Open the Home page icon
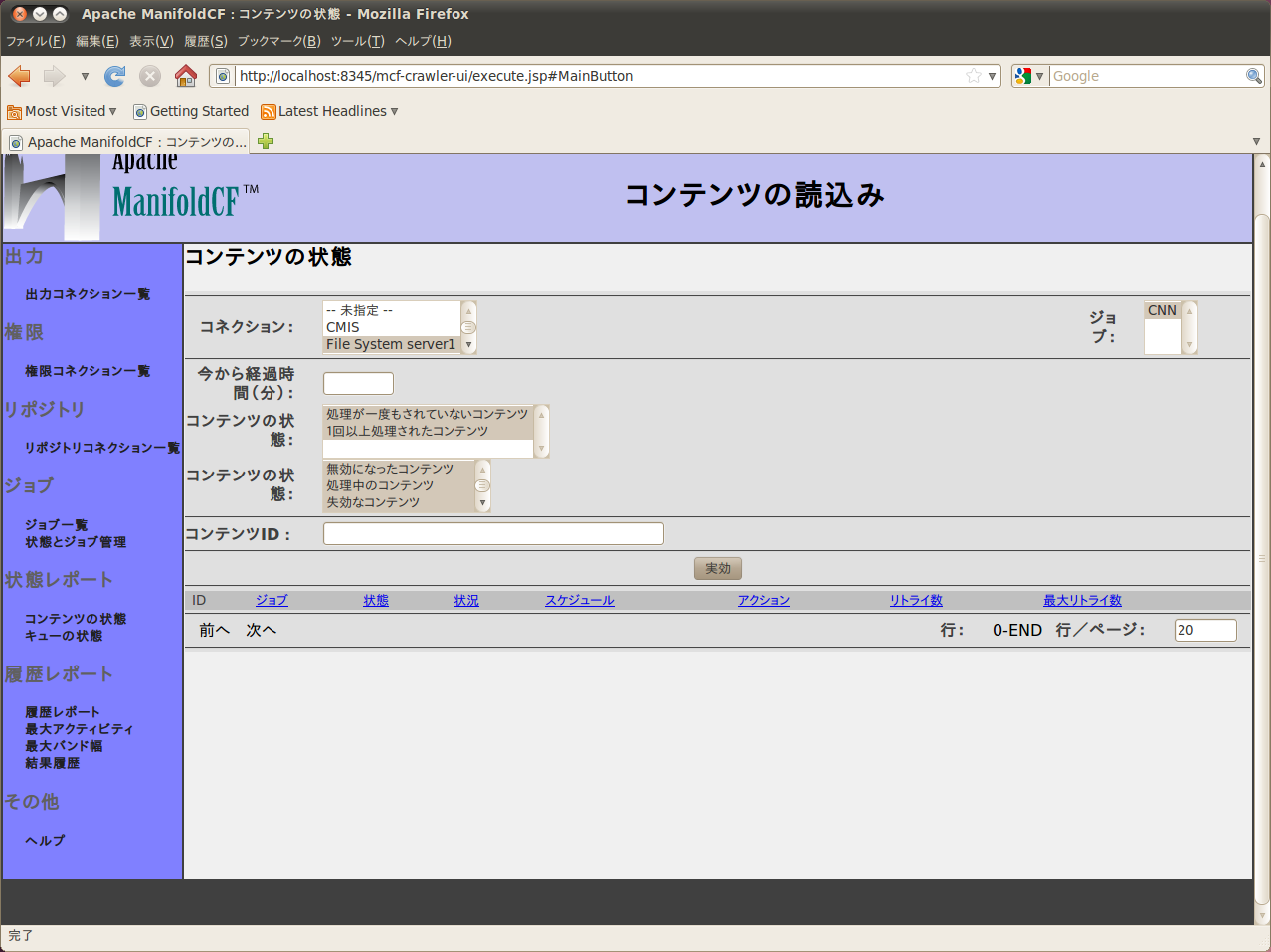The height and width of the screenshot is (952, 1271). (x=185, y=76)
